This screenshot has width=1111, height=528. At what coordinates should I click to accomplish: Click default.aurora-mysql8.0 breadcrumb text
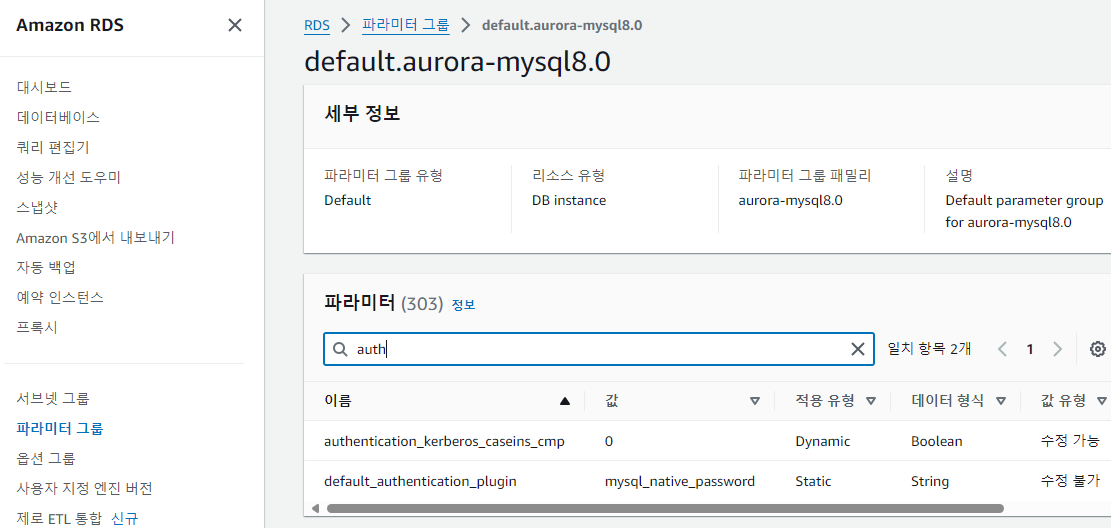pyautogui.click(x=562, y=26)
